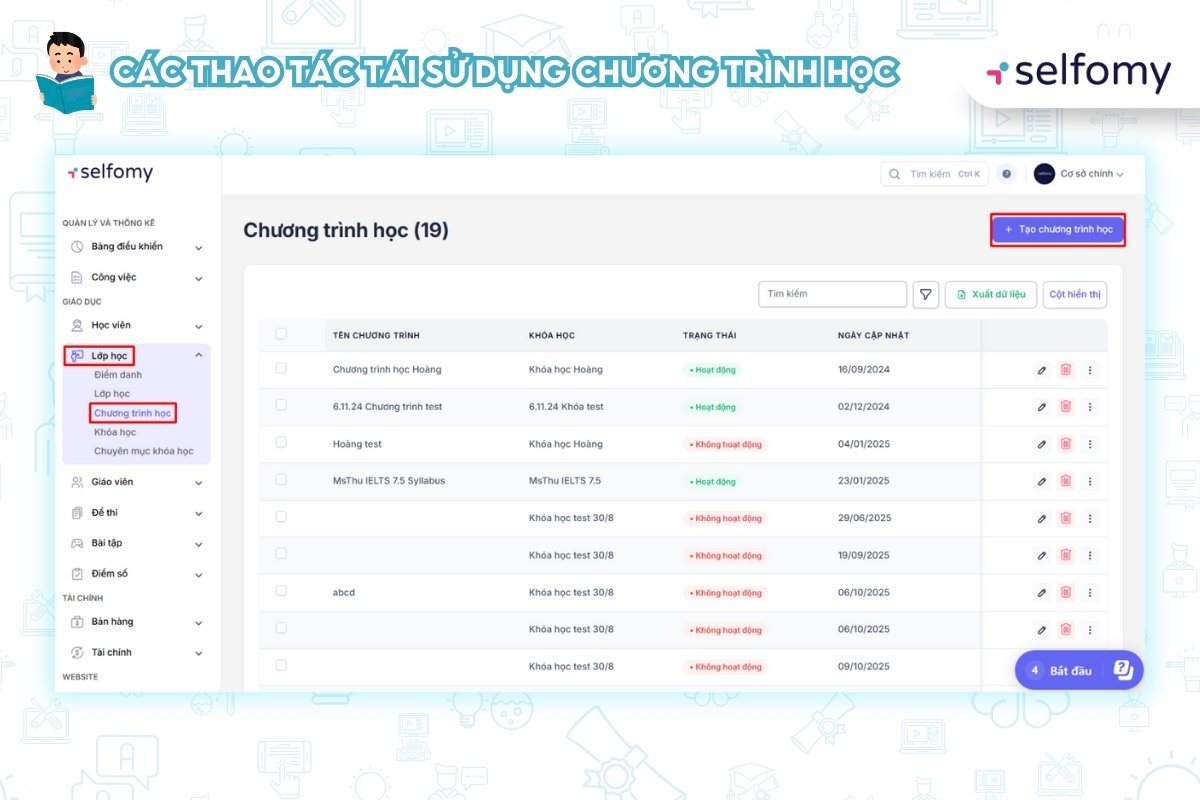Click the table Tìm kiếm search field
The width and height of the screenshot is (1200, 800).
point(832,294)
